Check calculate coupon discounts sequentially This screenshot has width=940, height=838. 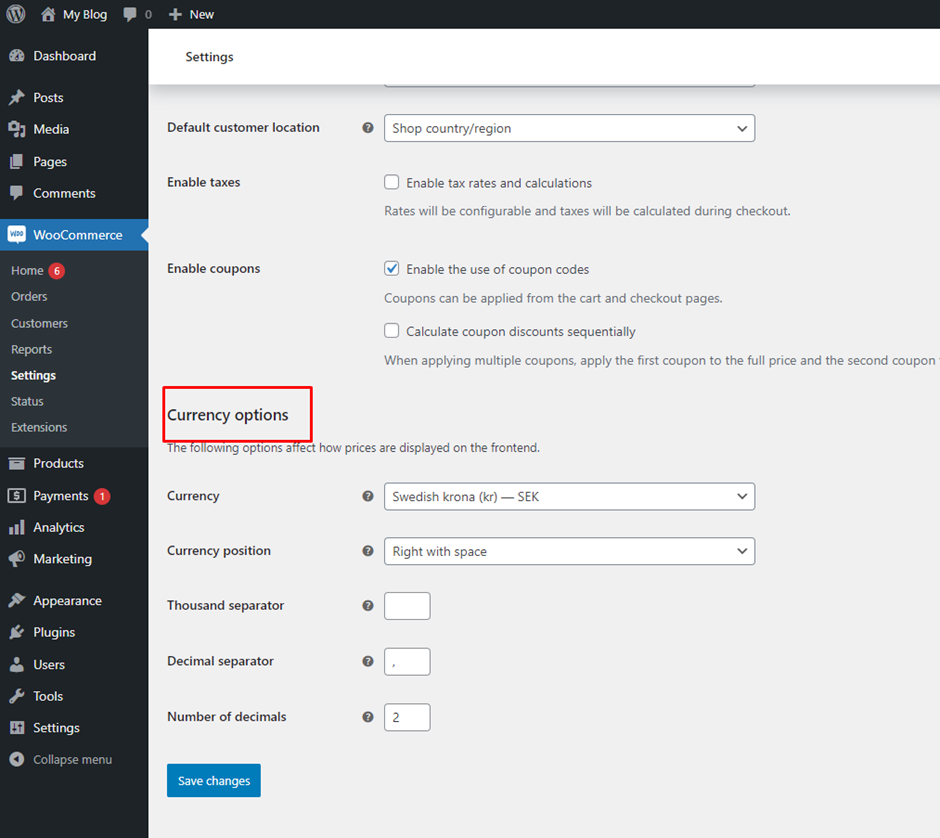point(391,331)
